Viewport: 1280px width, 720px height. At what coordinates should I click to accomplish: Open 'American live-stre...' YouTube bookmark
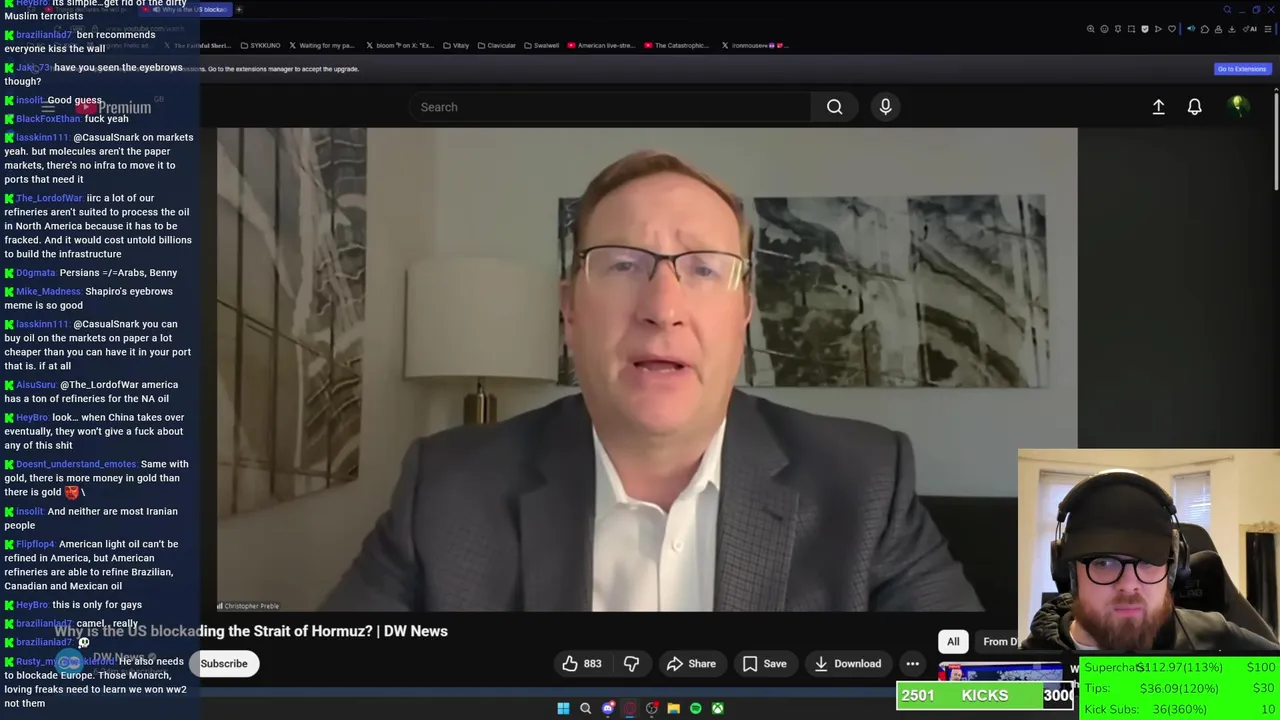601,45
